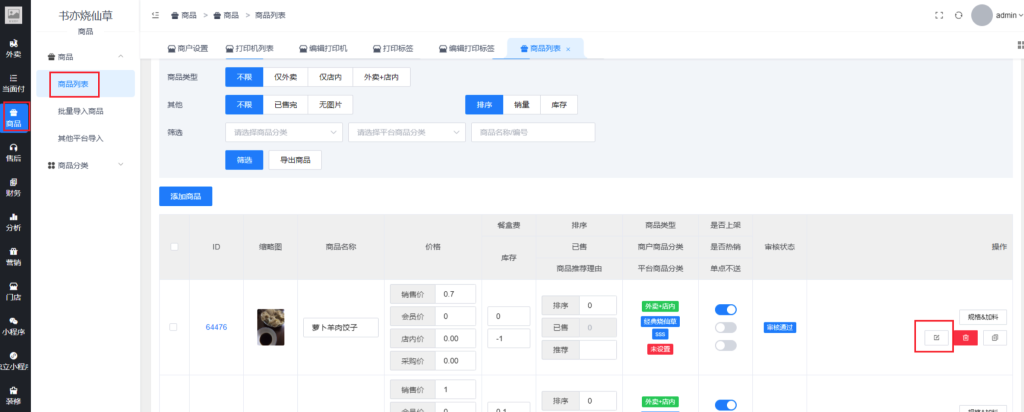Open 财务 finance section in the sidebar
Screen dimensions: 1024x412
click(x=14, y=186)
